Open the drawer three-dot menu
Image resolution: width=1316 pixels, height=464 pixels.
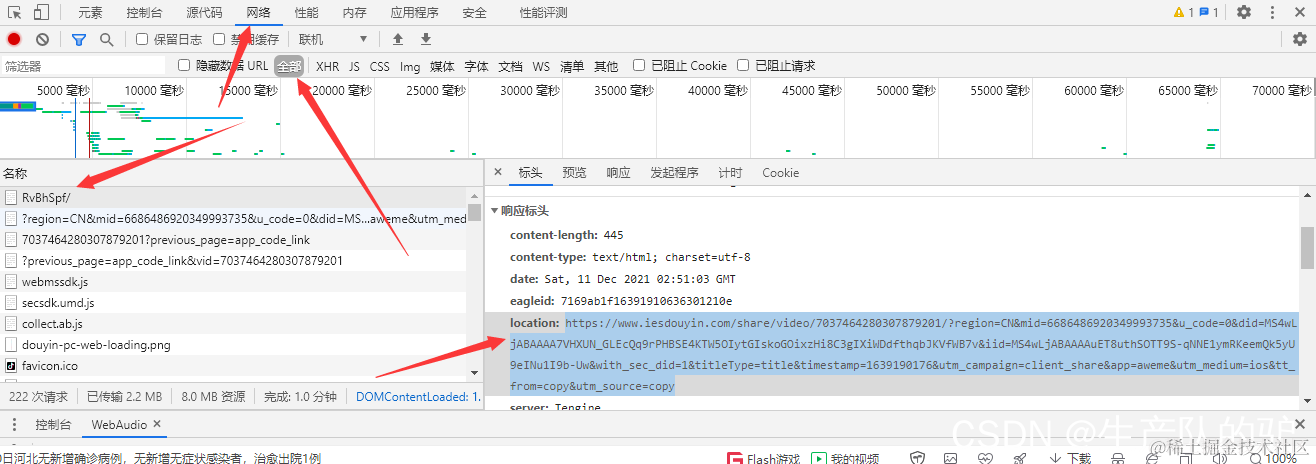14,425
